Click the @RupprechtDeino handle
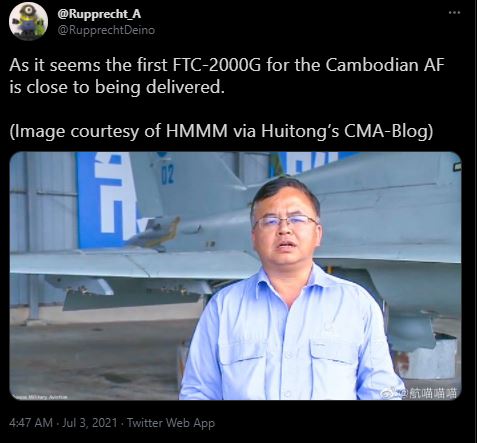The height and width of the screenshot is (443, 477). [x=106, y=30]
